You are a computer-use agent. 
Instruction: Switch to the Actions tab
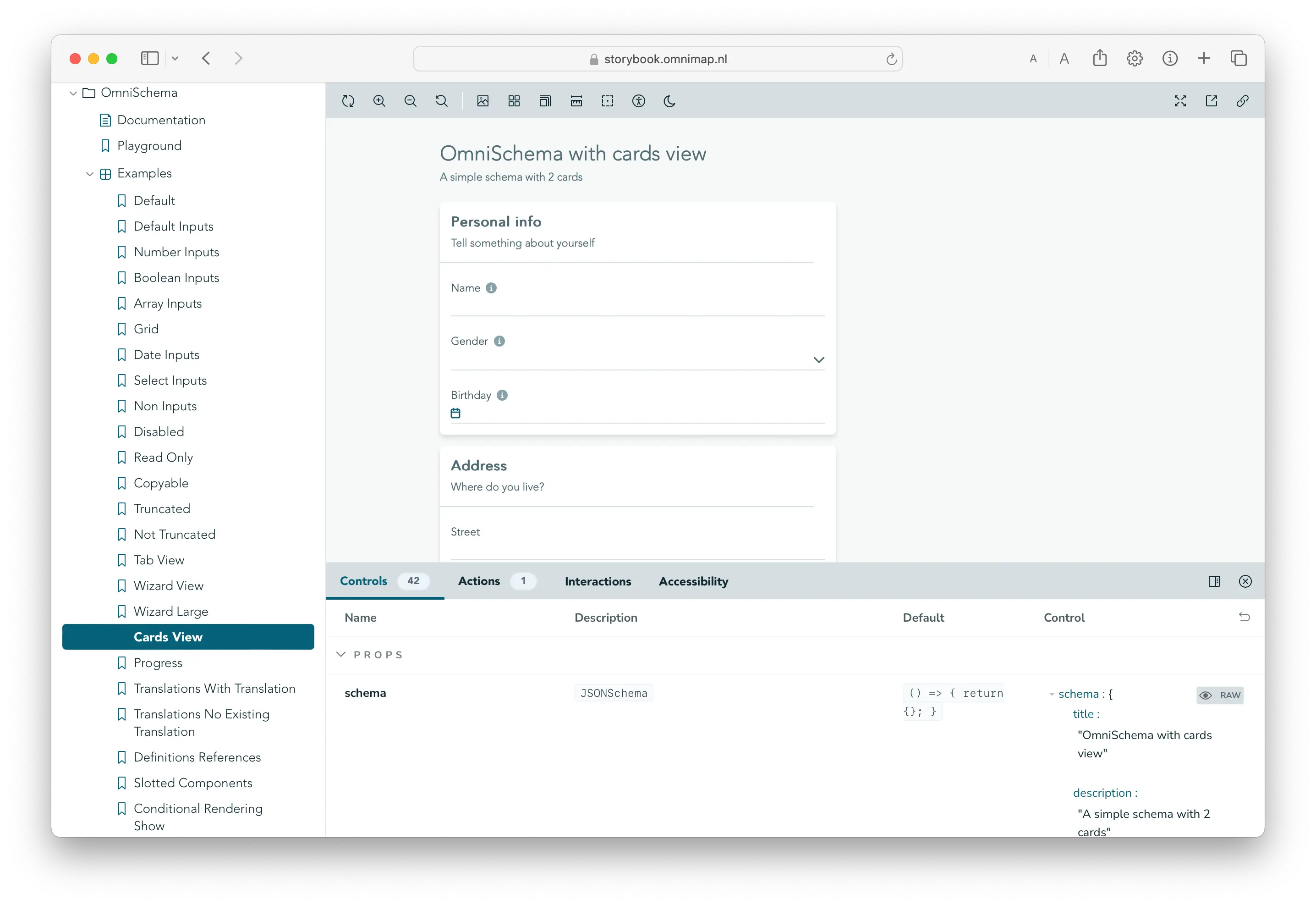[x=479, y=581]
